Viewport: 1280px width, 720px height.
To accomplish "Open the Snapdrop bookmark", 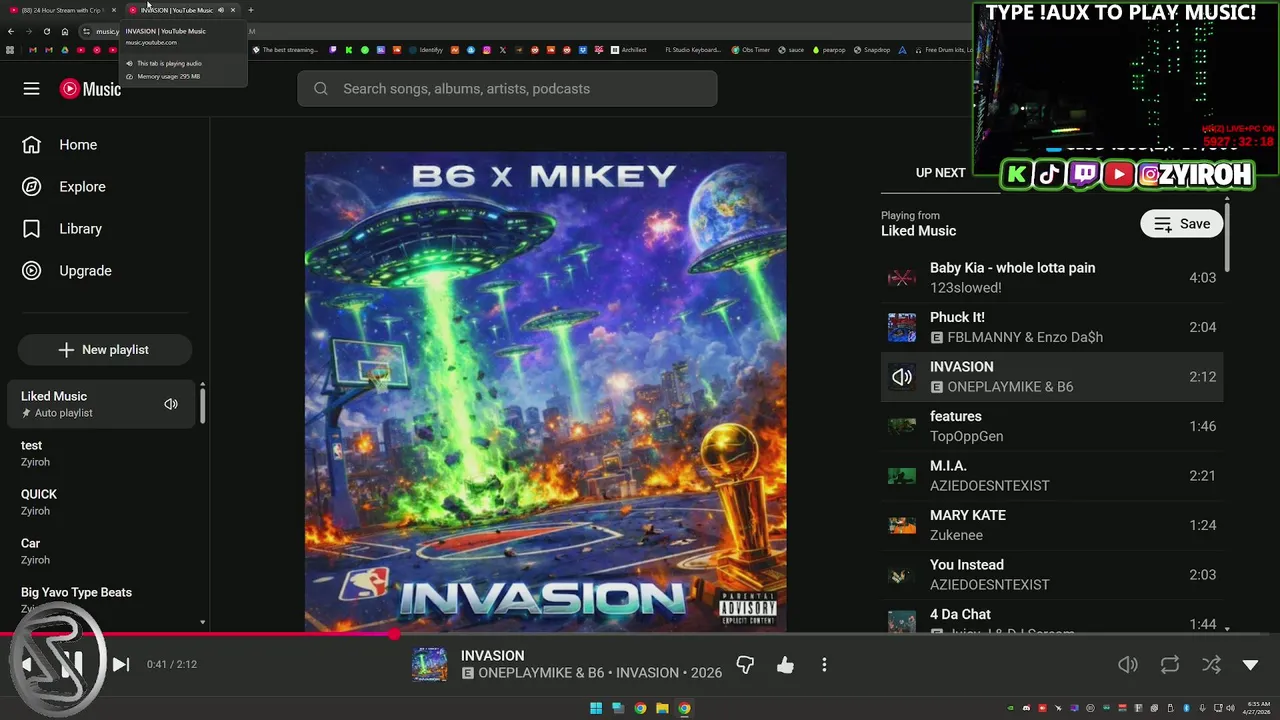I will tap(871, 50).
